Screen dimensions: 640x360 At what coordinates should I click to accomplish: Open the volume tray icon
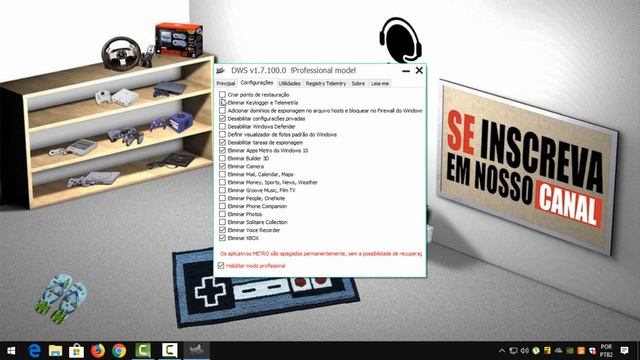pyautogui.click(x=525, y=351)
